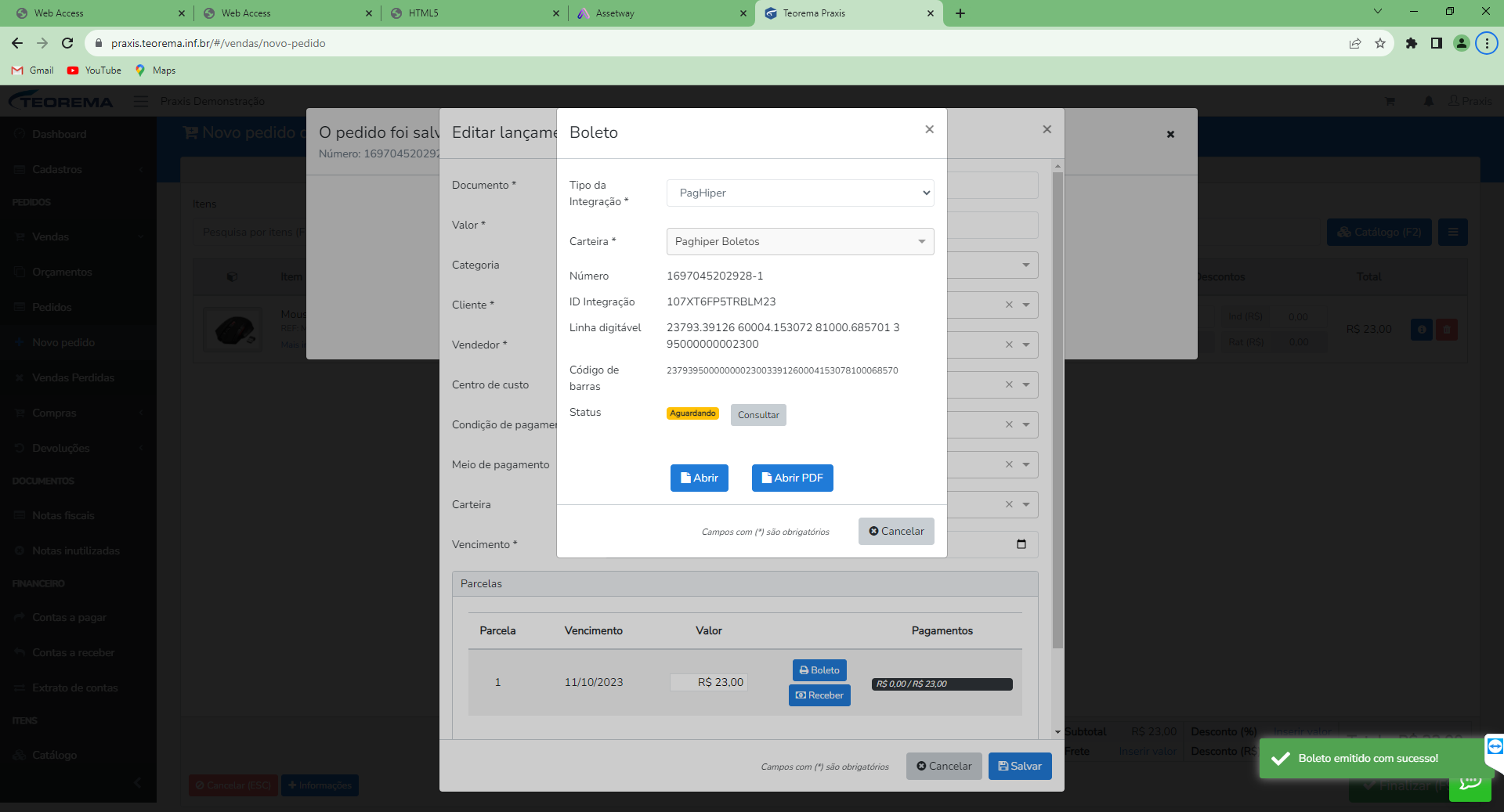1504x812 pixels.
Task: Click the payments progress bar R$ 0,00 / R$ 23,00
Action: coord(942,684)
